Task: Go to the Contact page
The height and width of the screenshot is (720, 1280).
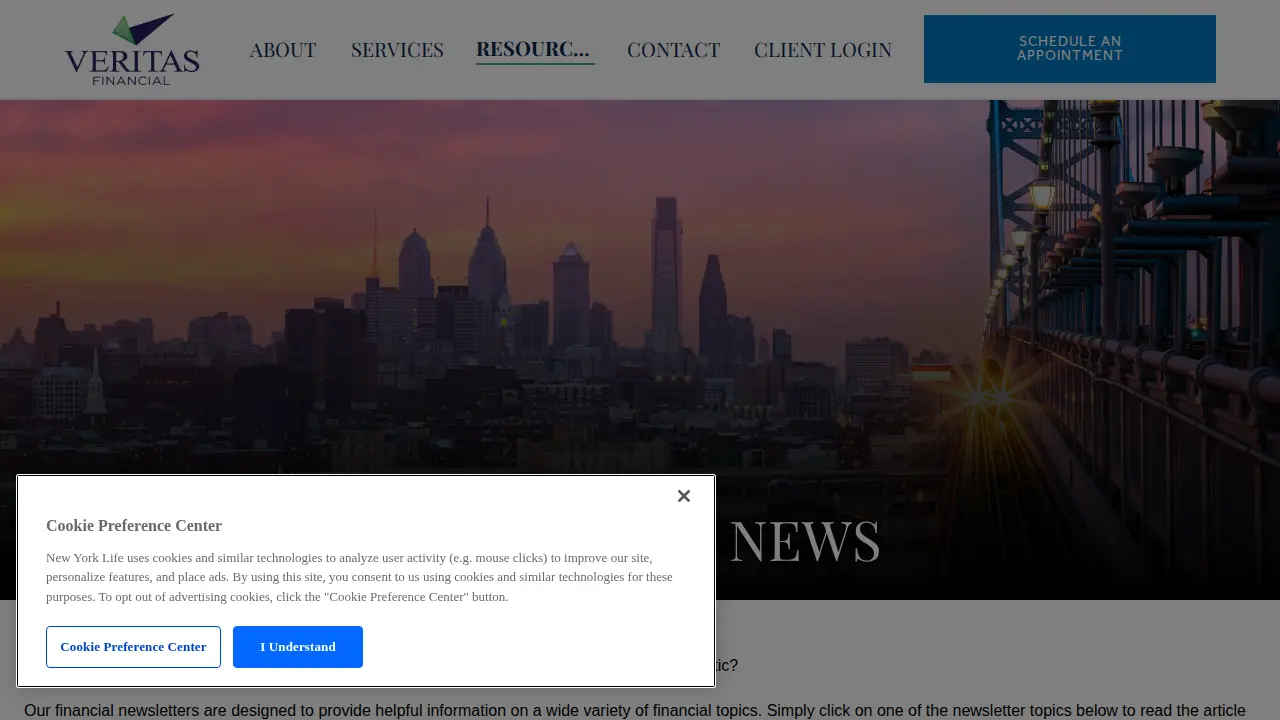Action: click(x=673, y=49)
